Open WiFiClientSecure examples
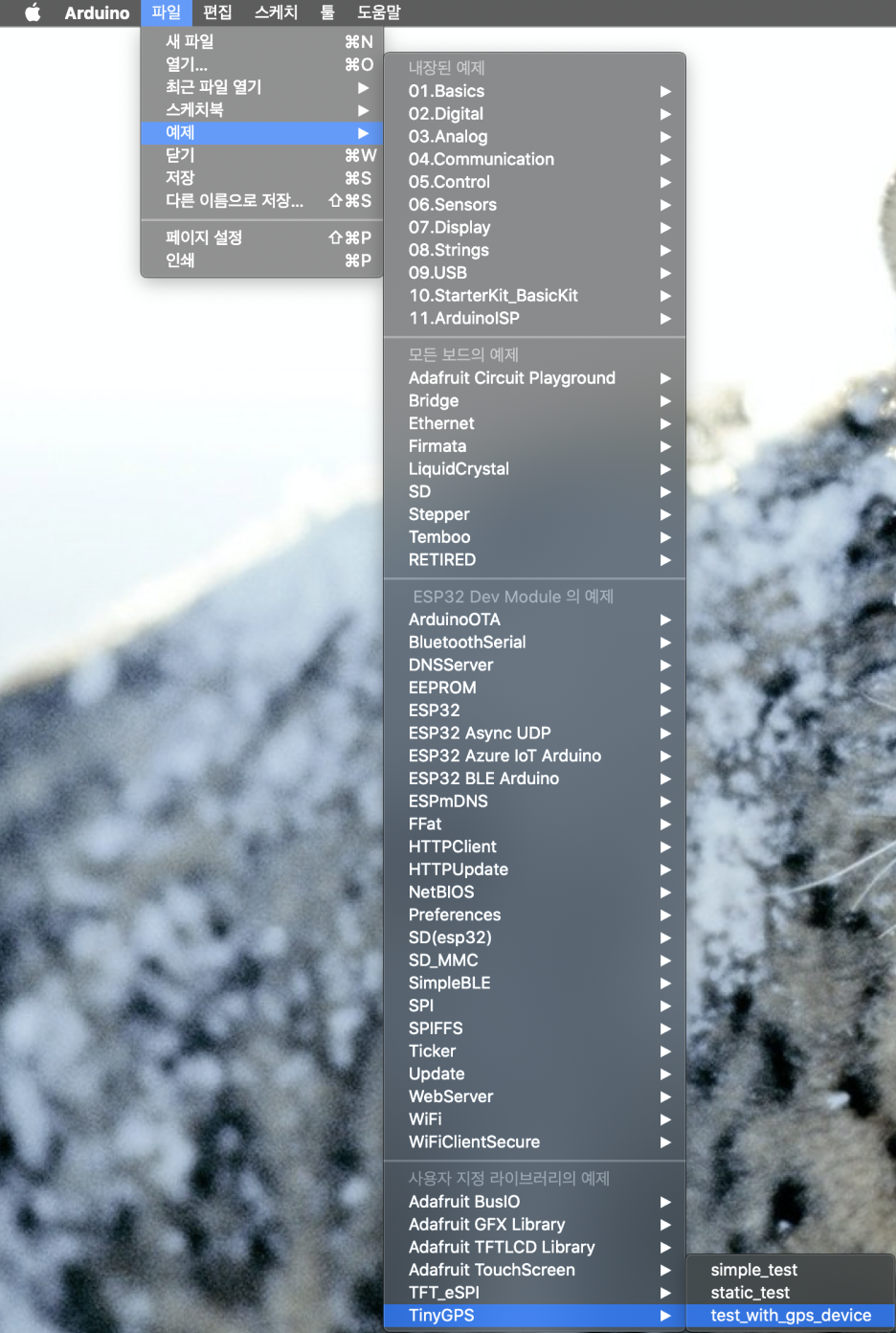Viewport: 896px width, 1333px height. click(535, 1142)
